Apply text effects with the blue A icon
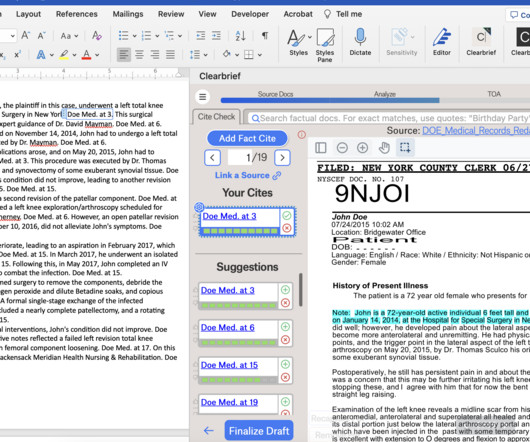Viewport: 530px width, 442px height. tap(41, 54)
